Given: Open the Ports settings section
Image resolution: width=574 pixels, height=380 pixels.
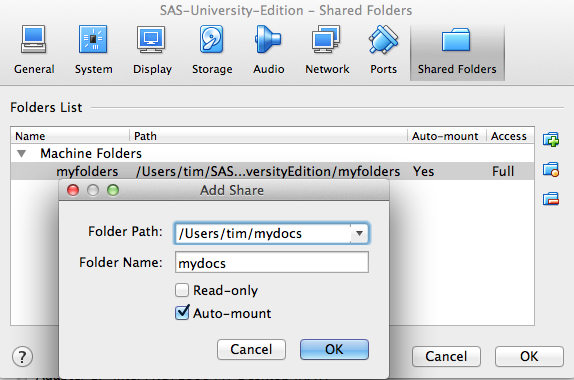Looking at the screenshot, I should click(x=383, y=50).
